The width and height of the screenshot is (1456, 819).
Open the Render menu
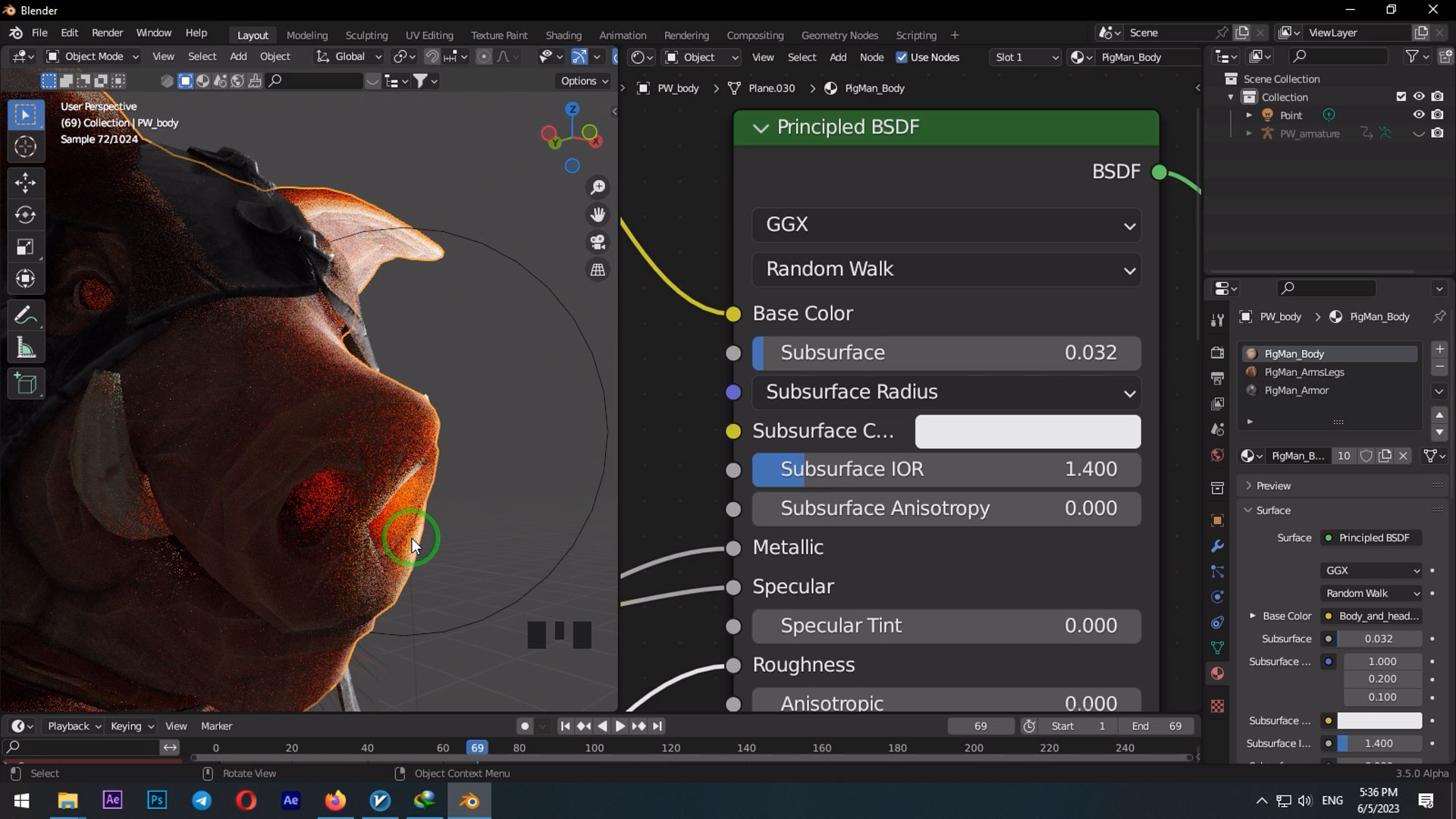tap(107, 33)
